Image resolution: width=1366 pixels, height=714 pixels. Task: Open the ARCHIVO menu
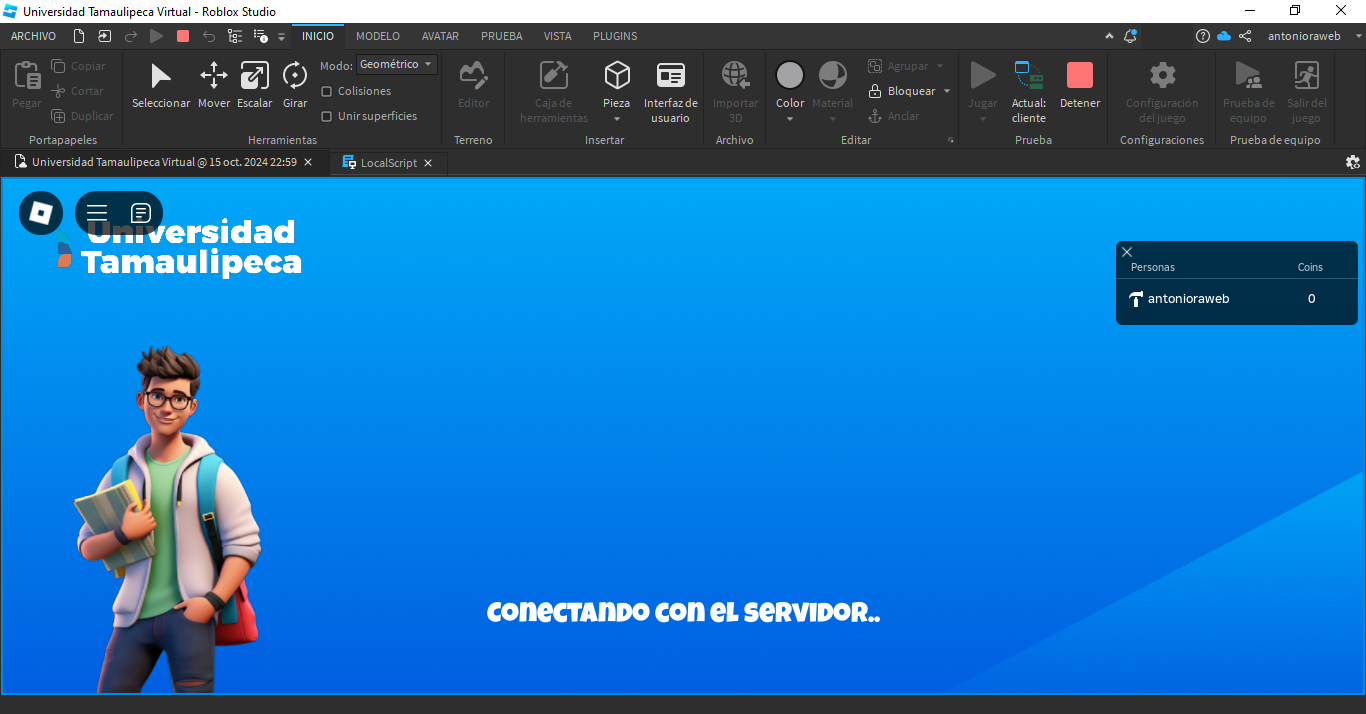pyautogui.click(x=34, y=36)
